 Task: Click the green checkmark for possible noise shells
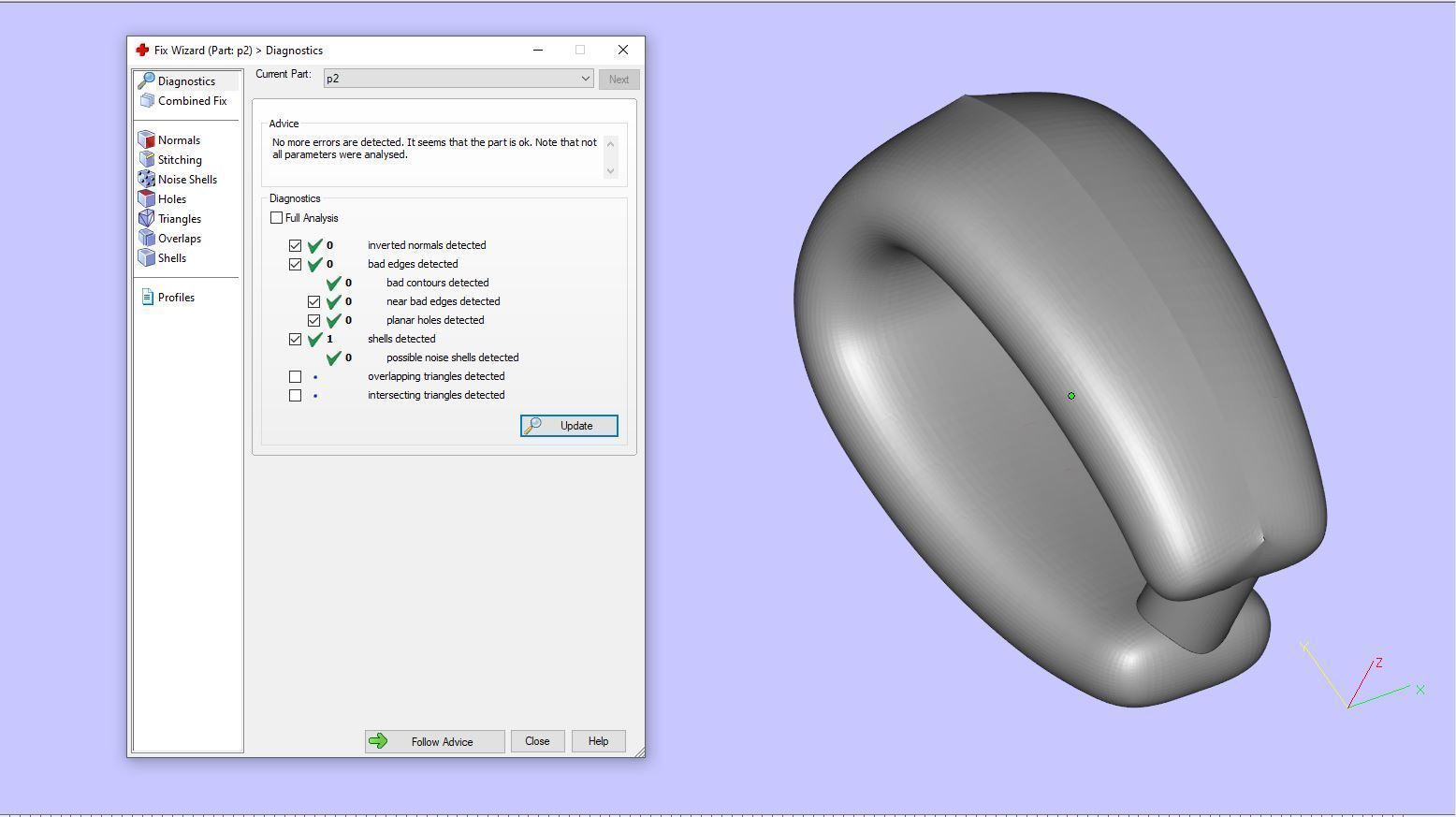click(x=334, y=357)
